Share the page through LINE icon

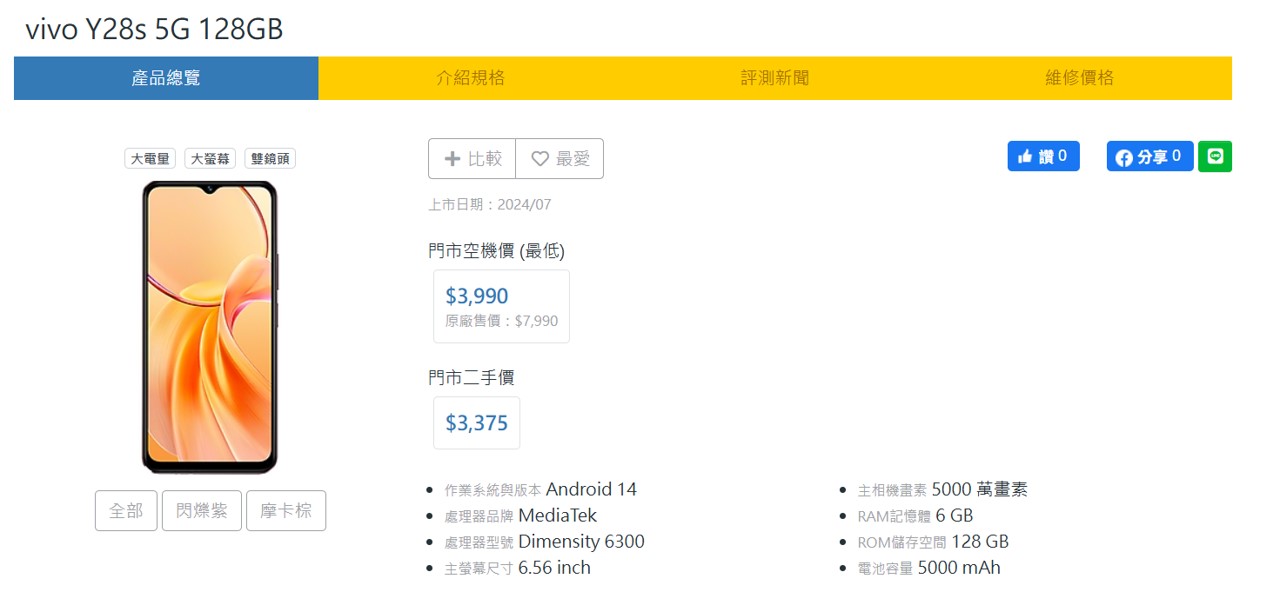[x=1215, y=156]
